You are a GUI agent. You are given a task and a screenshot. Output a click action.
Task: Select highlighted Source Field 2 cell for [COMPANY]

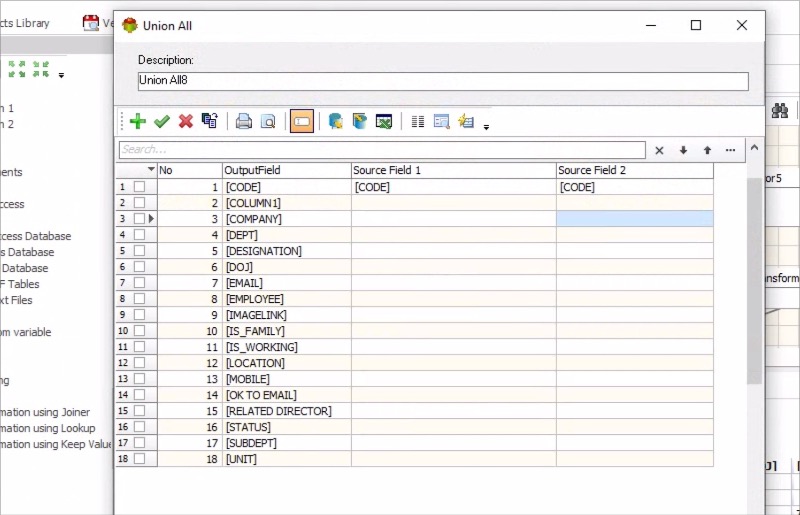click(x=635, y=218)
